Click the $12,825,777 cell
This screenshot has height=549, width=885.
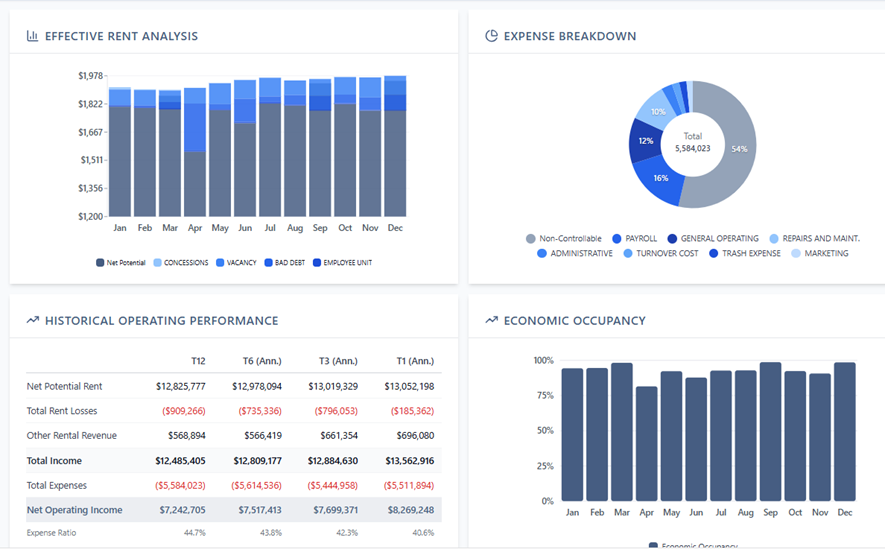pos(181,387)
